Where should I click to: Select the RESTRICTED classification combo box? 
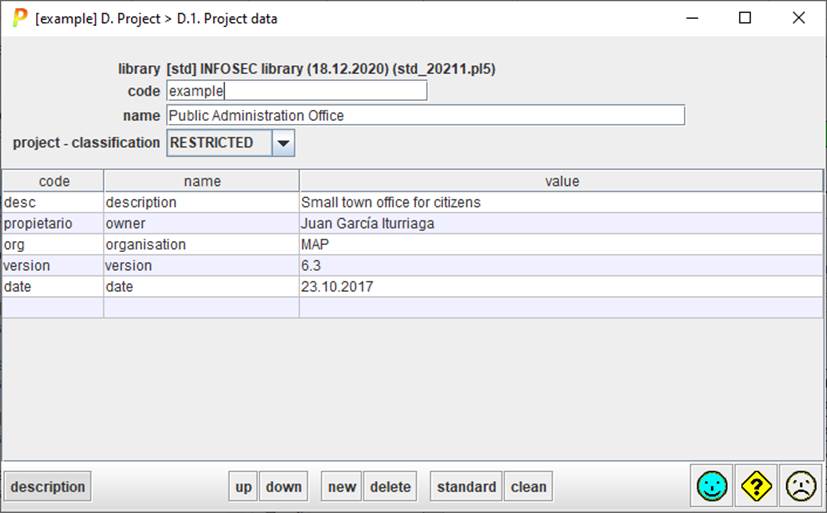coord(218,143)
